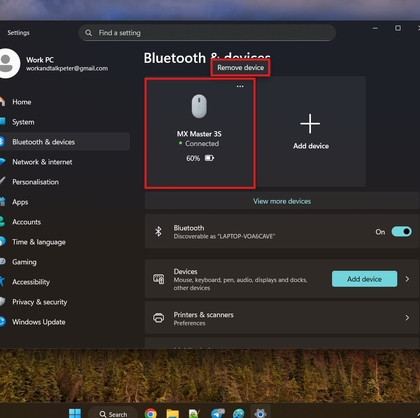Open the globe app on taskbar
420x418 pixels.
coord(239,414)
